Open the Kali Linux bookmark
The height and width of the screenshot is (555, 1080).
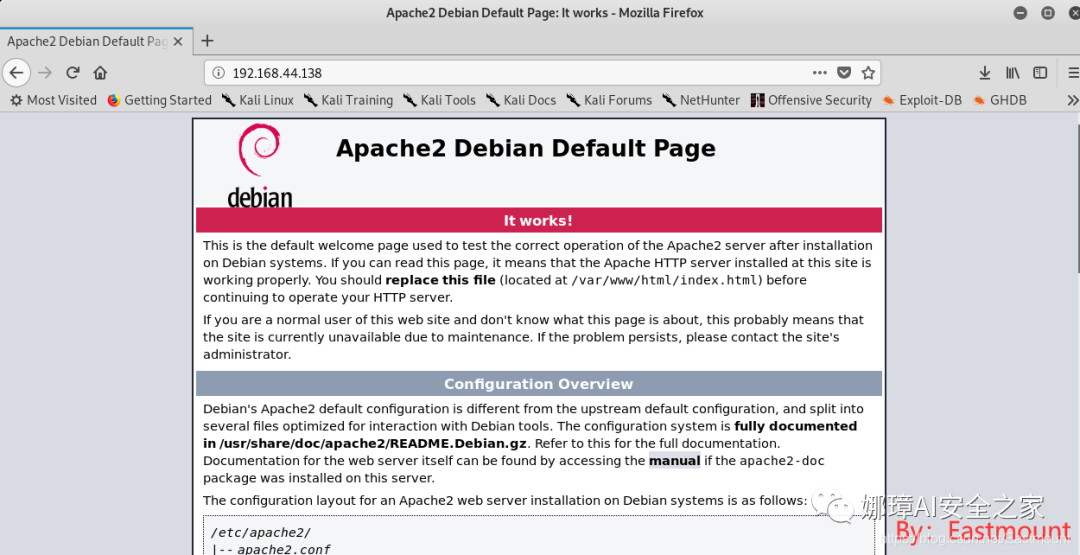point(258,101)
